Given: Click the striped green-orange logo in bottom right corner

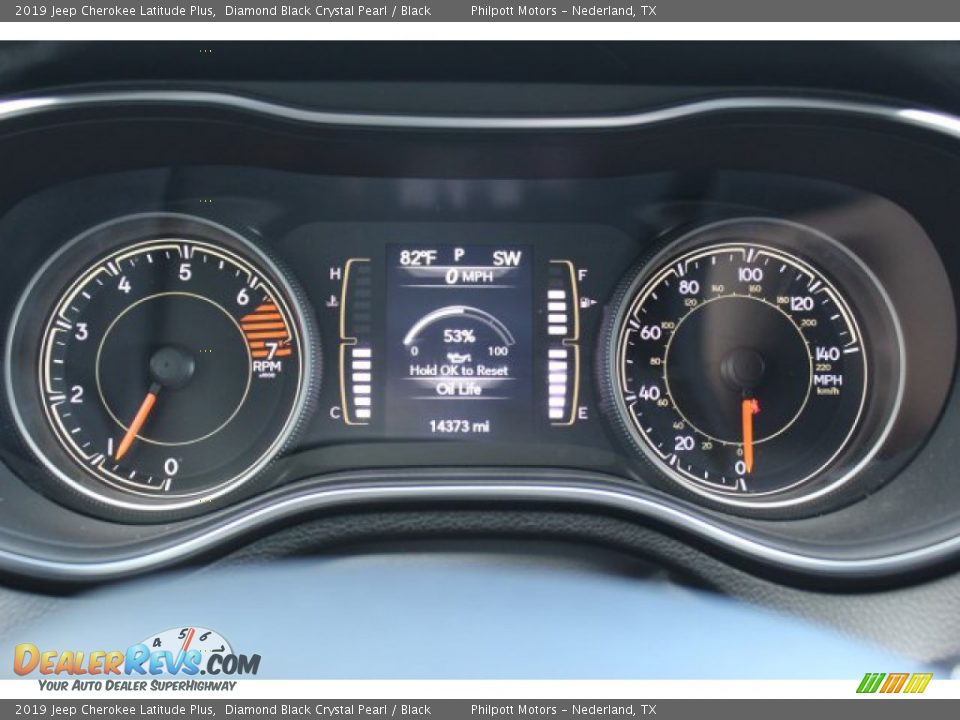Looking at the screenshot, I should pos(894,683).
